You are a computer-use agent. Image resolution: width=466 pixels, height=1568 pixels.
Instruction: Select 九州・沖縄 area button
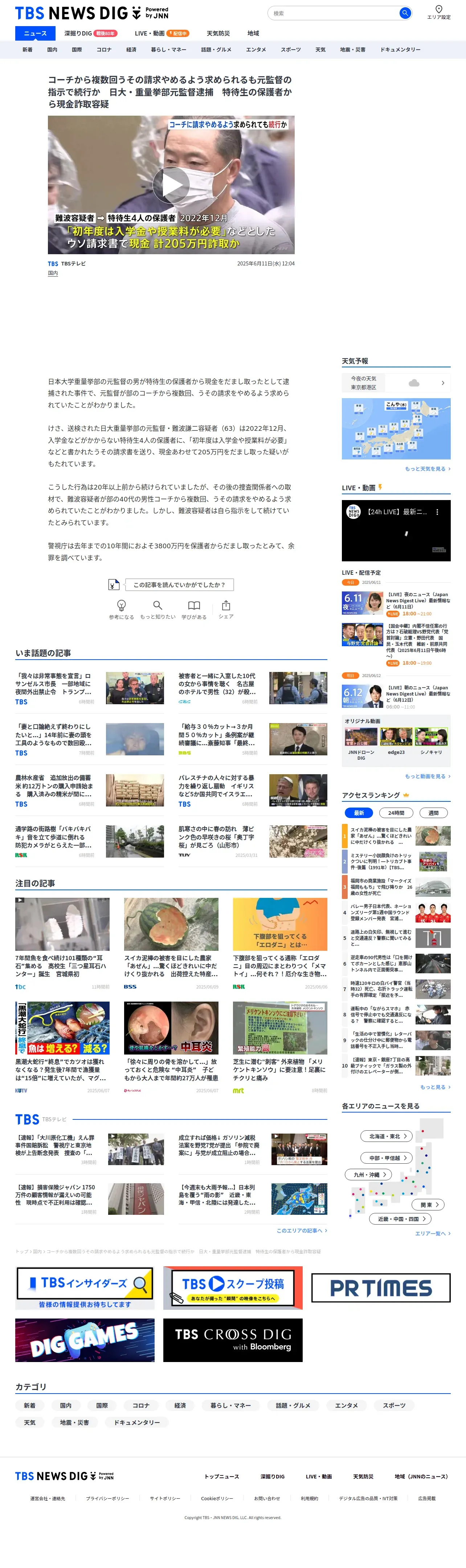coord(368,1175)
